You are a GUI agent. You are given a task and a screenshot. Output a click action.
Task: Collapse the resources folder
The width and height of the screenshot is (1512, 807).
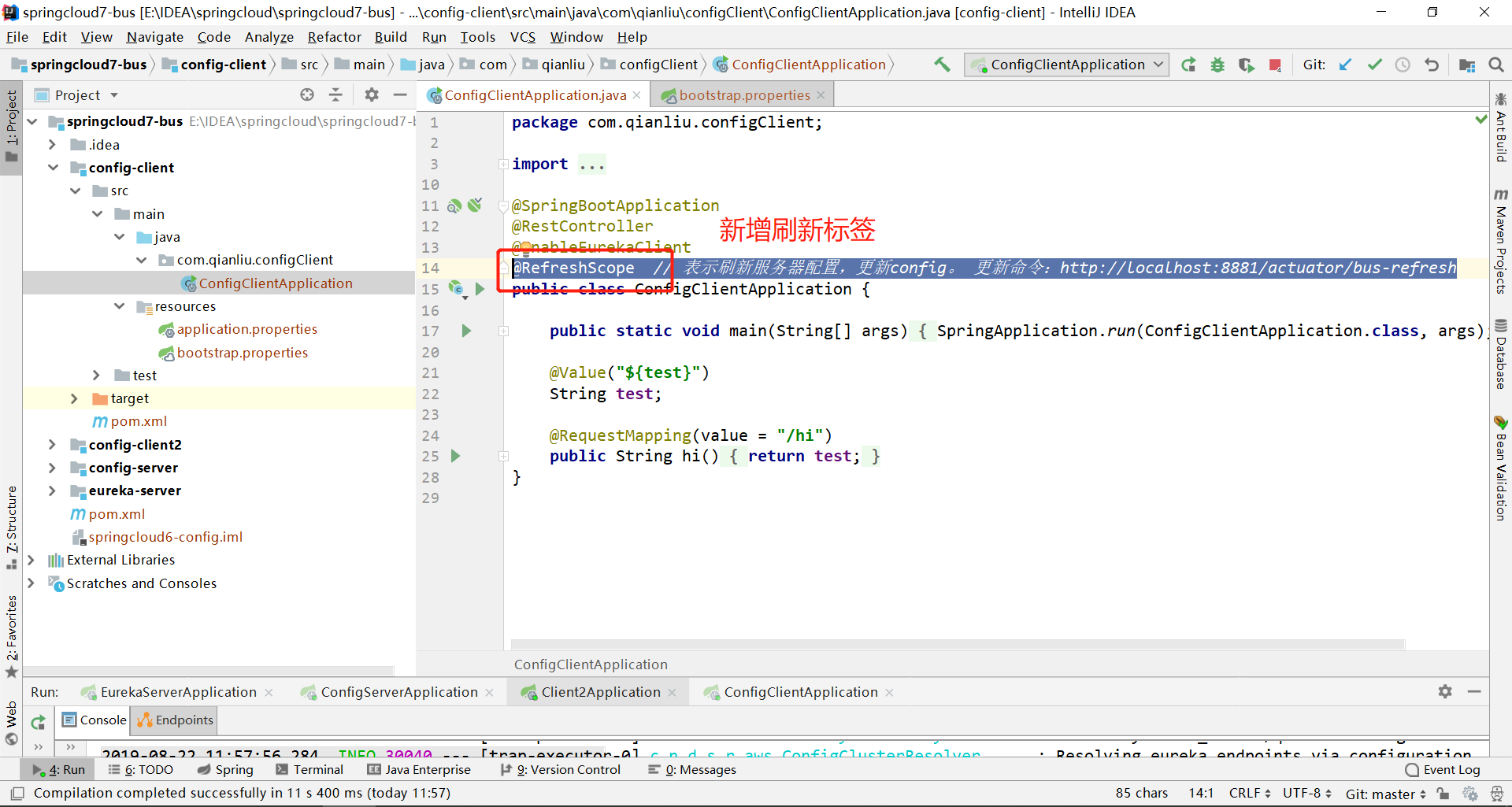click(x=119, y=306)
